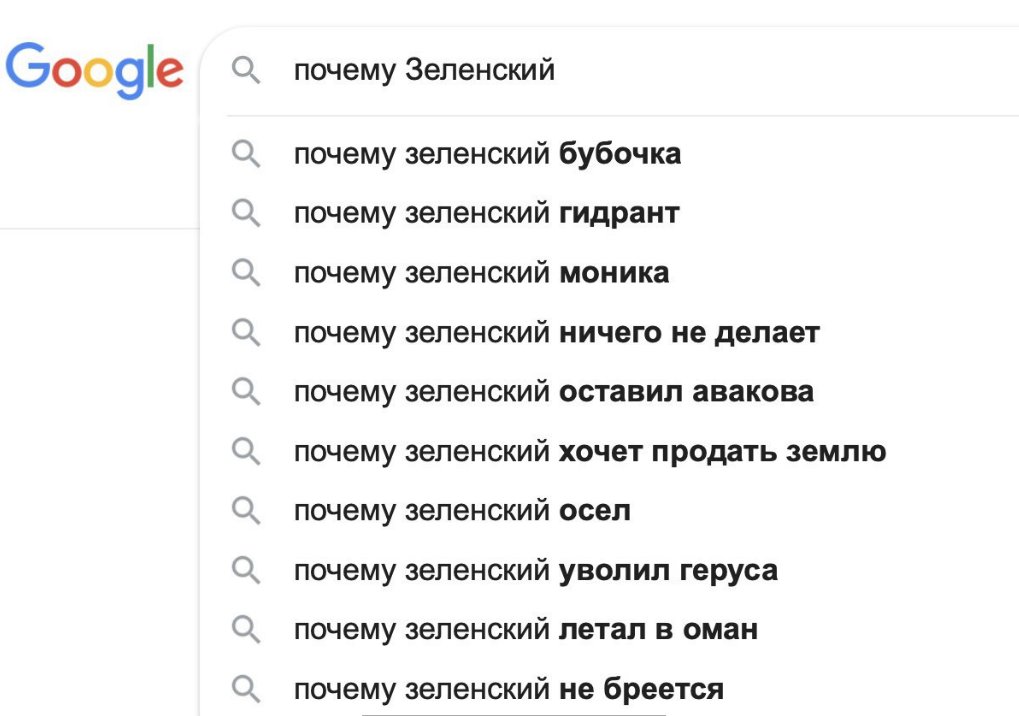
Task: Choose suggestion 'почему зеленский оставил авакова'
Action: (553, 392)
